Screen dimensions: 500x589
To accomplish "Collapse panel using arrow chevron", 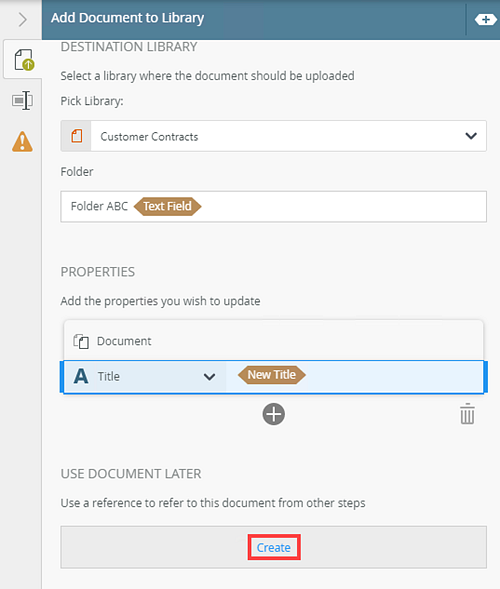I will (x=23, y=20).
